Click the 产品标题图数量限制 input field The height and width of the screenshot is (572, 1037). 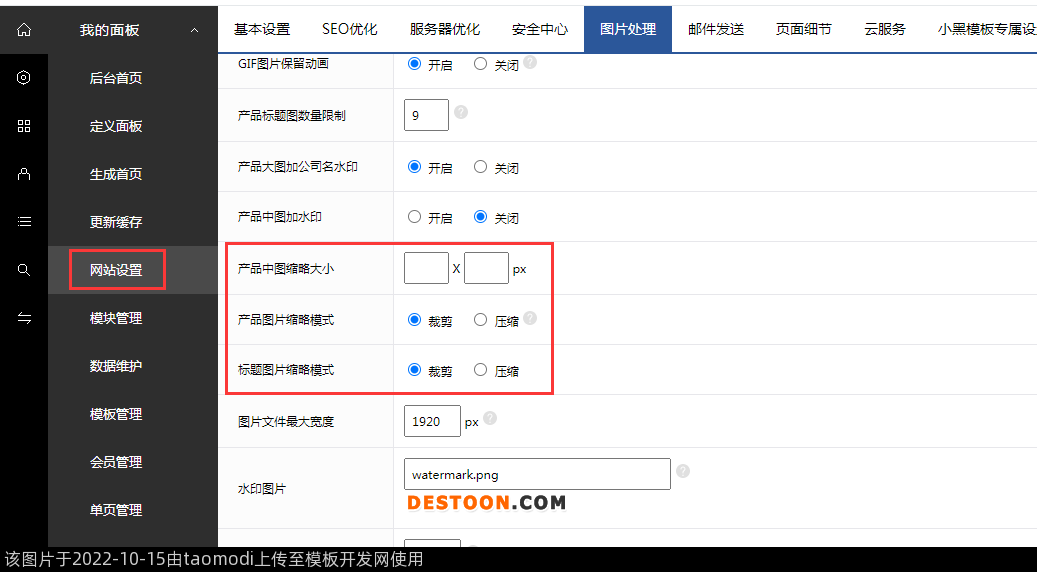click(426, 115)
